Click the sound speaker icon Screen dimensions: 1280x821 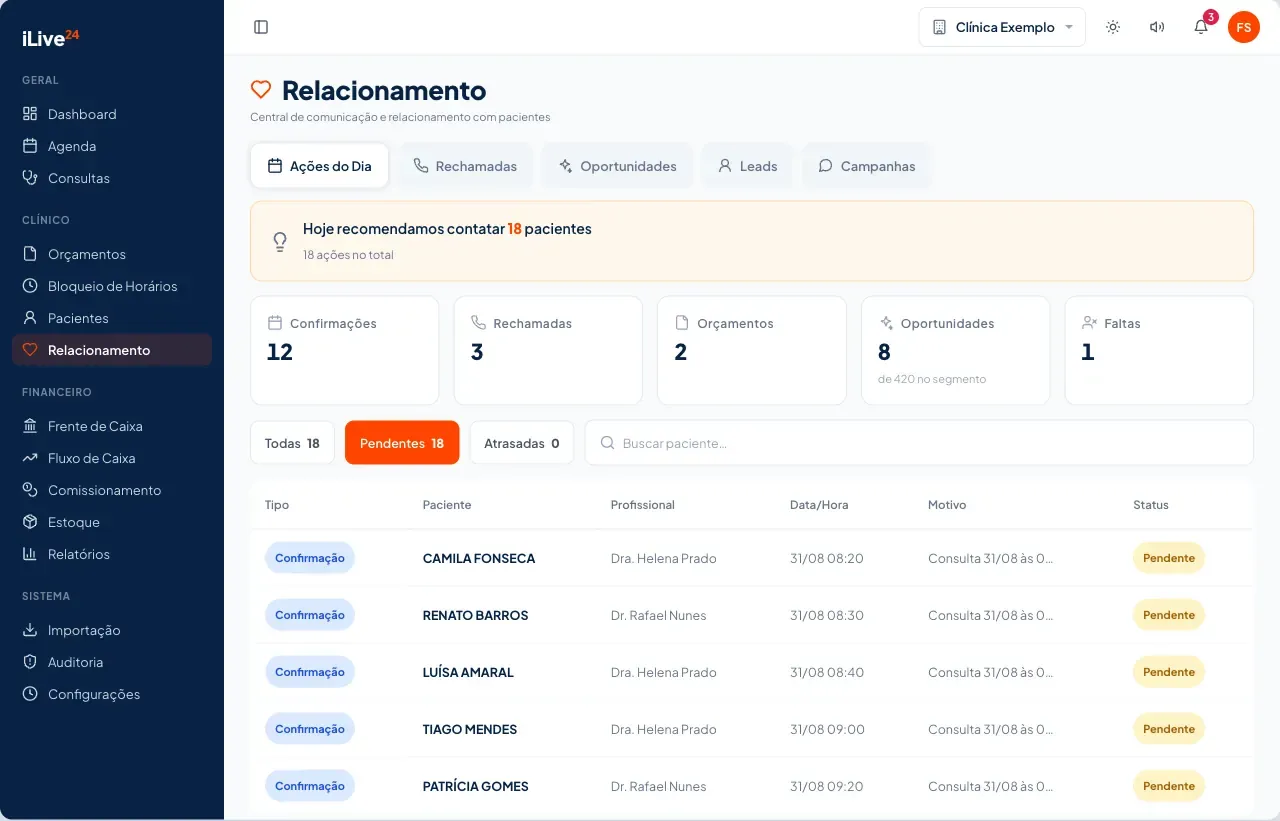tap(1157, 27)
